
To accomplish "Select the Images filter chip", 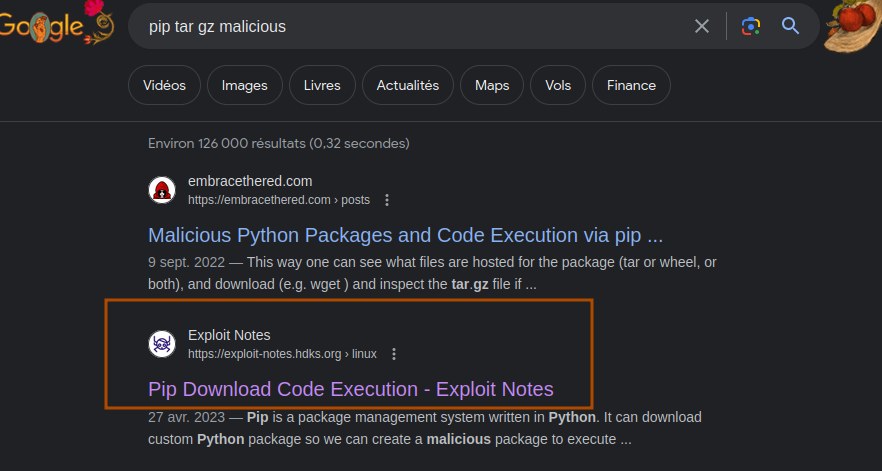I will coord(244,85).
